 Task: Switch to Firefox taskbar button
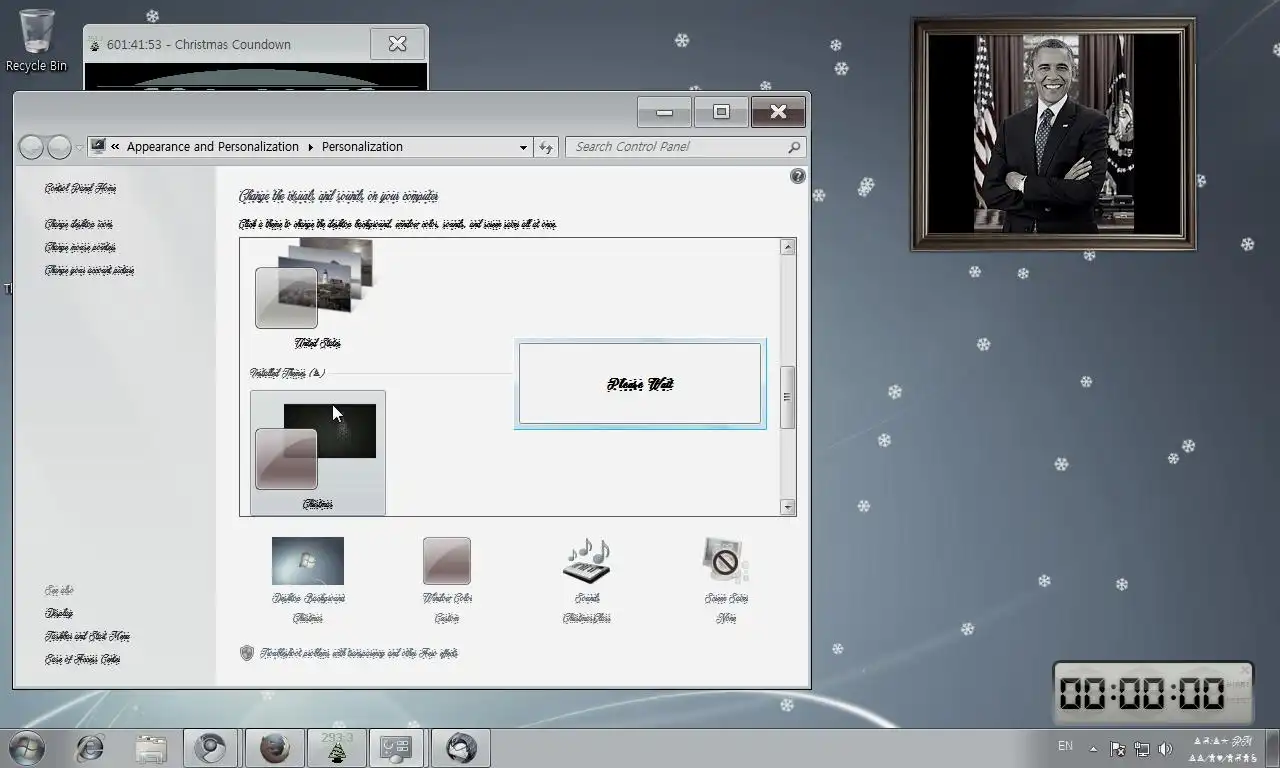(274, 748)
